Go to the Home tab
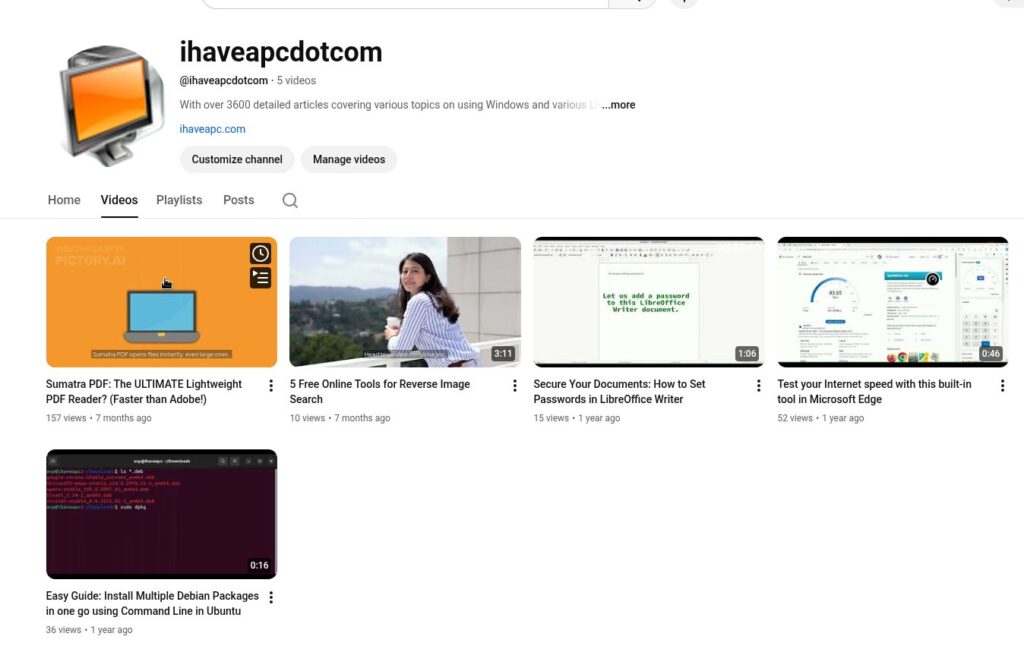The width and height of the screenshot is (1024, 649). [64, 200]
